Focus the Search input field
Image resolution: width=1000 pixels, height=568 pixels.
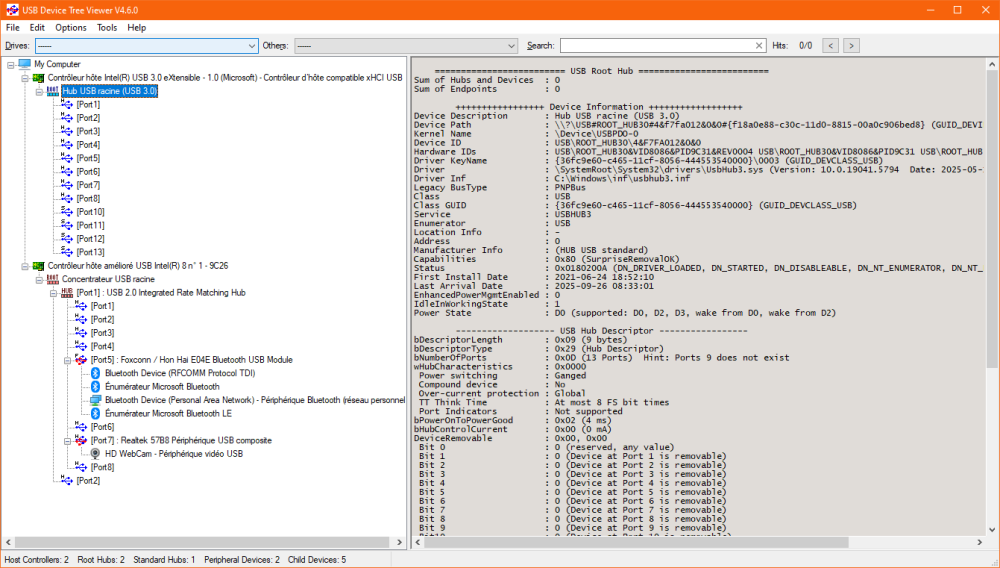[x=657, y=45]
